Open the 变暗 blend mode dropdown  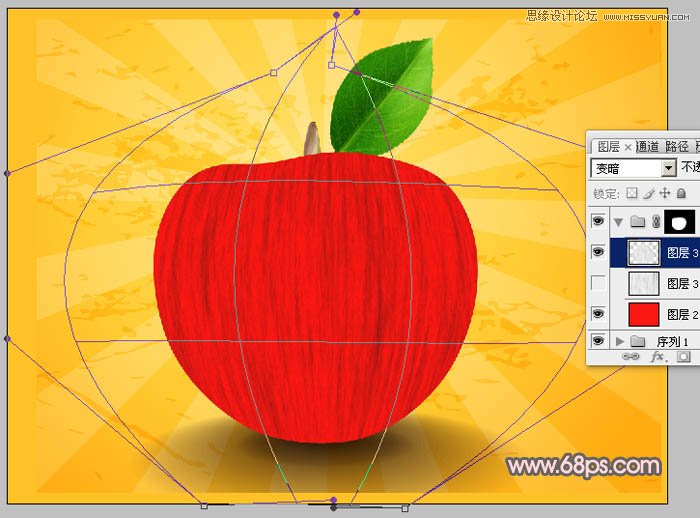click(x=633, y=168)
